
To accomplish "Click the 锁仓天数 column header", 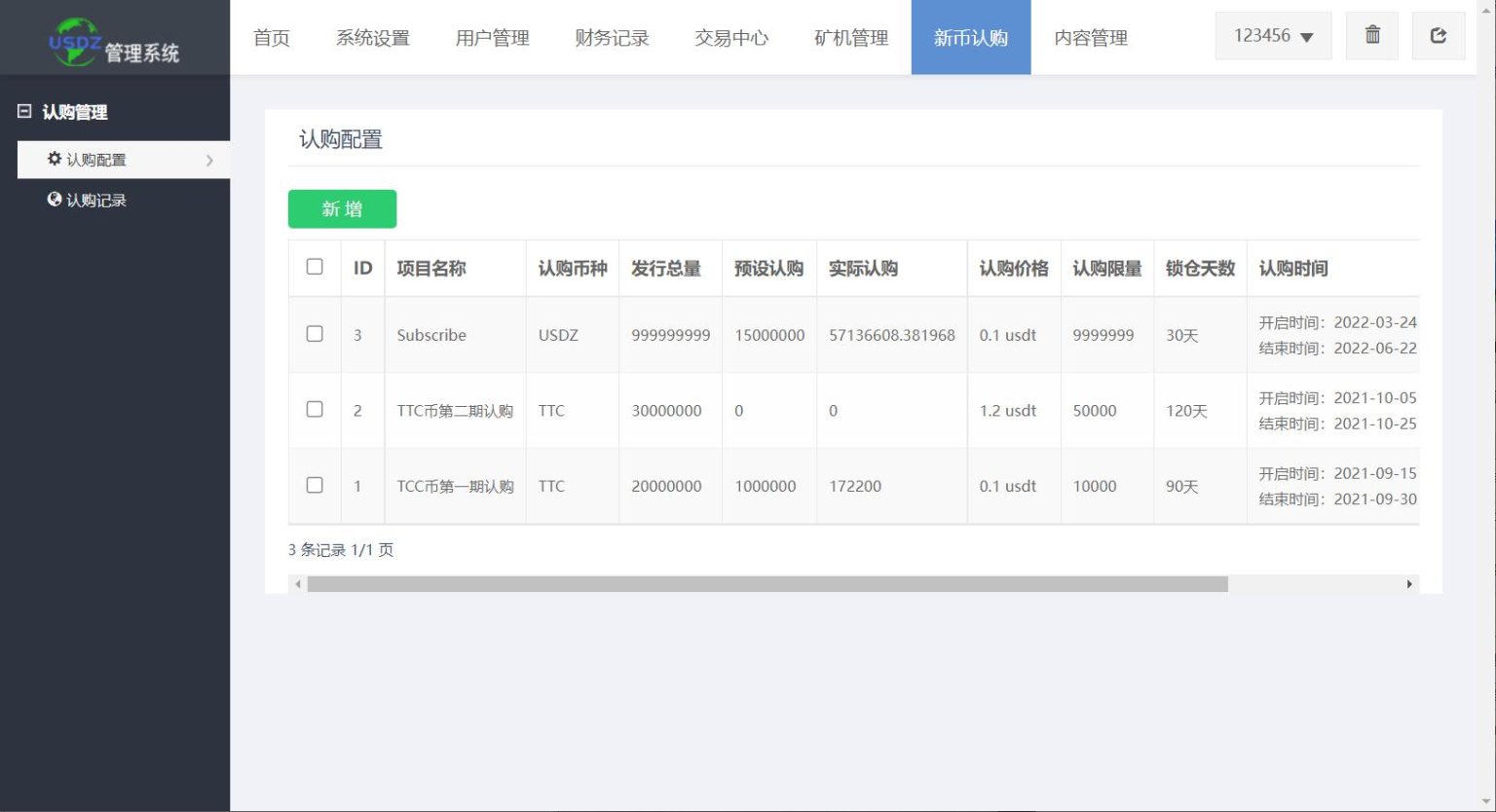I will pos(1200,269).
